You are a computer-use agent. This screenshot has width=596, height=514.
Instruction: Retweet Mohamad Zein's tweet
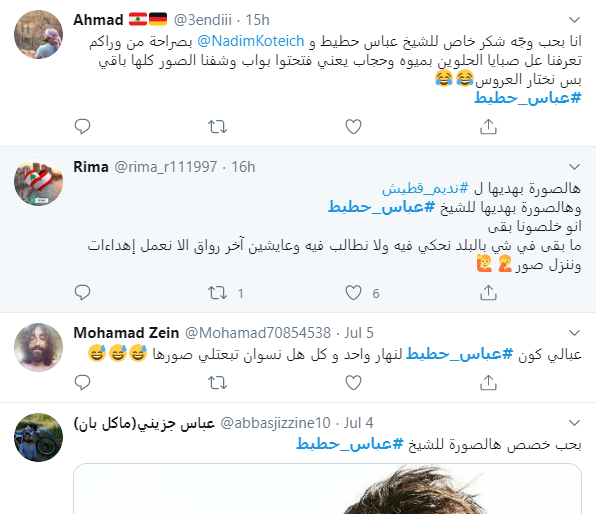coord(217,382)
